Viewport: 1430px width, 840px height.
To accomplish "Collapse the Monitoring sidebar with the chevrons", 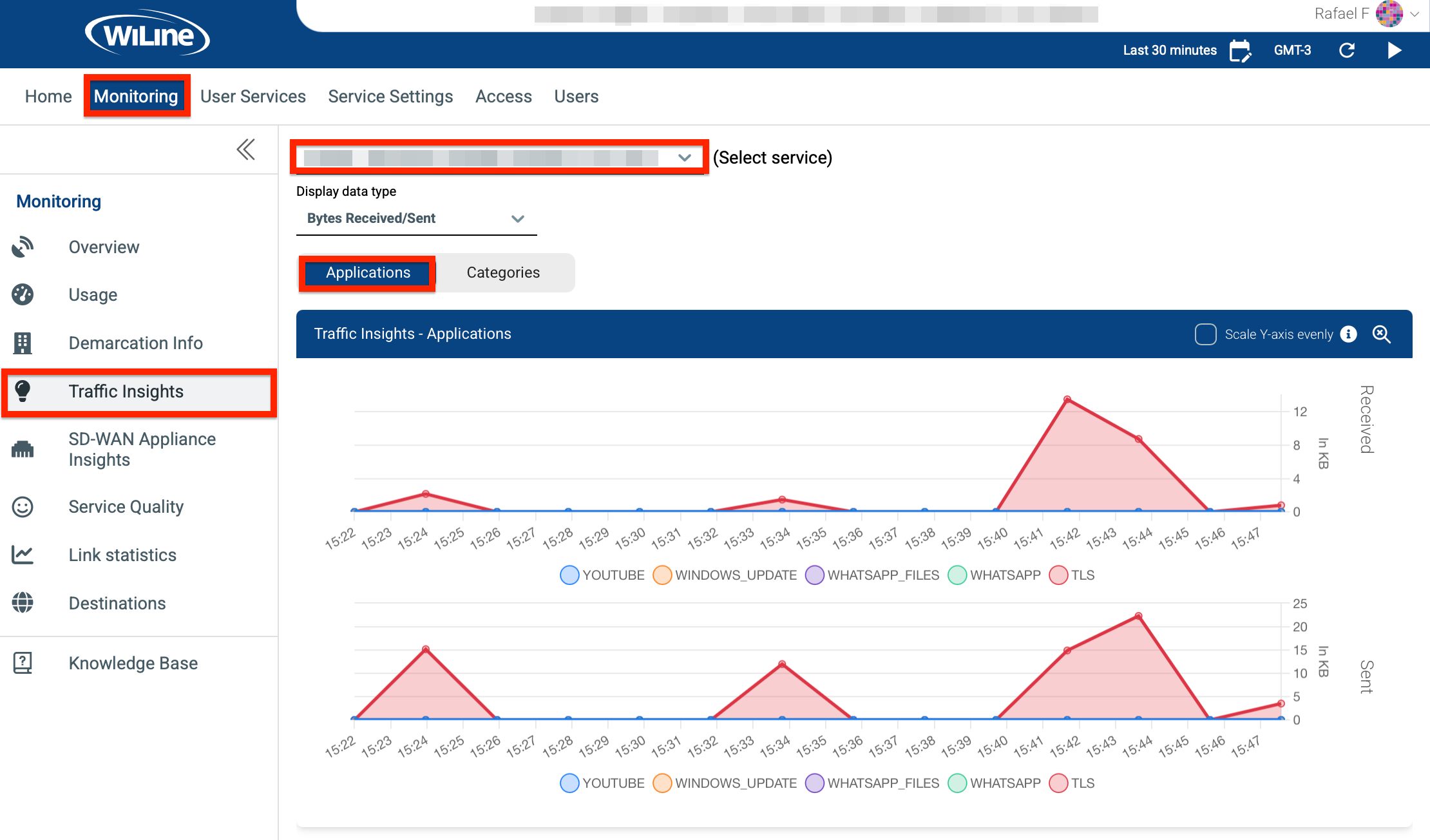I will [245, 149].
